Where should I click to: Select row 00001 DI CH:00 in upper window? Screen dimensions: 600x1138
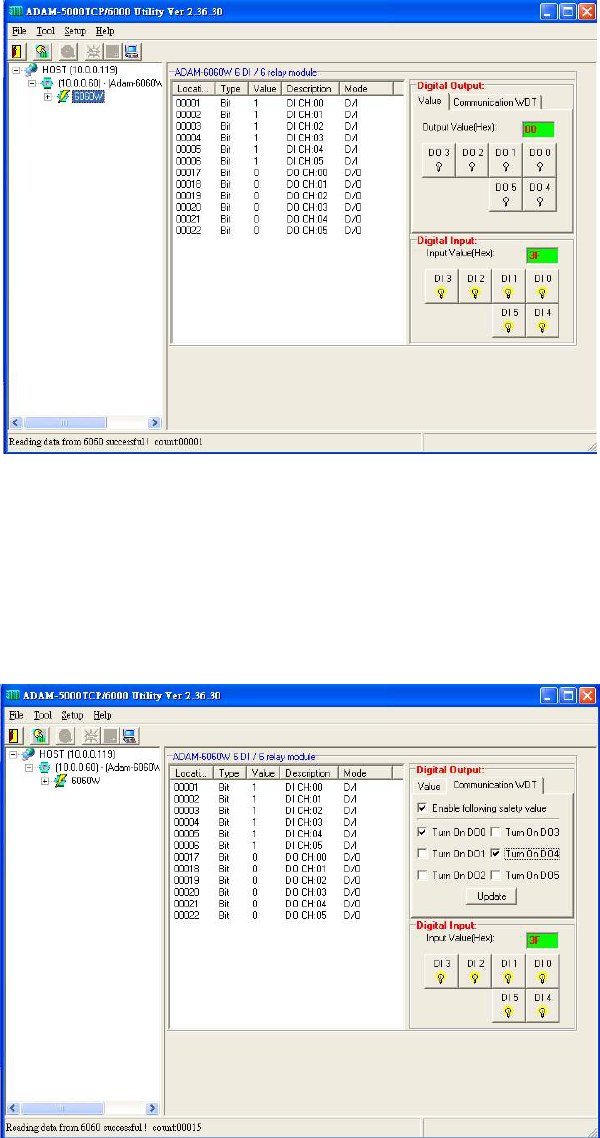click(x=287, y=103)
